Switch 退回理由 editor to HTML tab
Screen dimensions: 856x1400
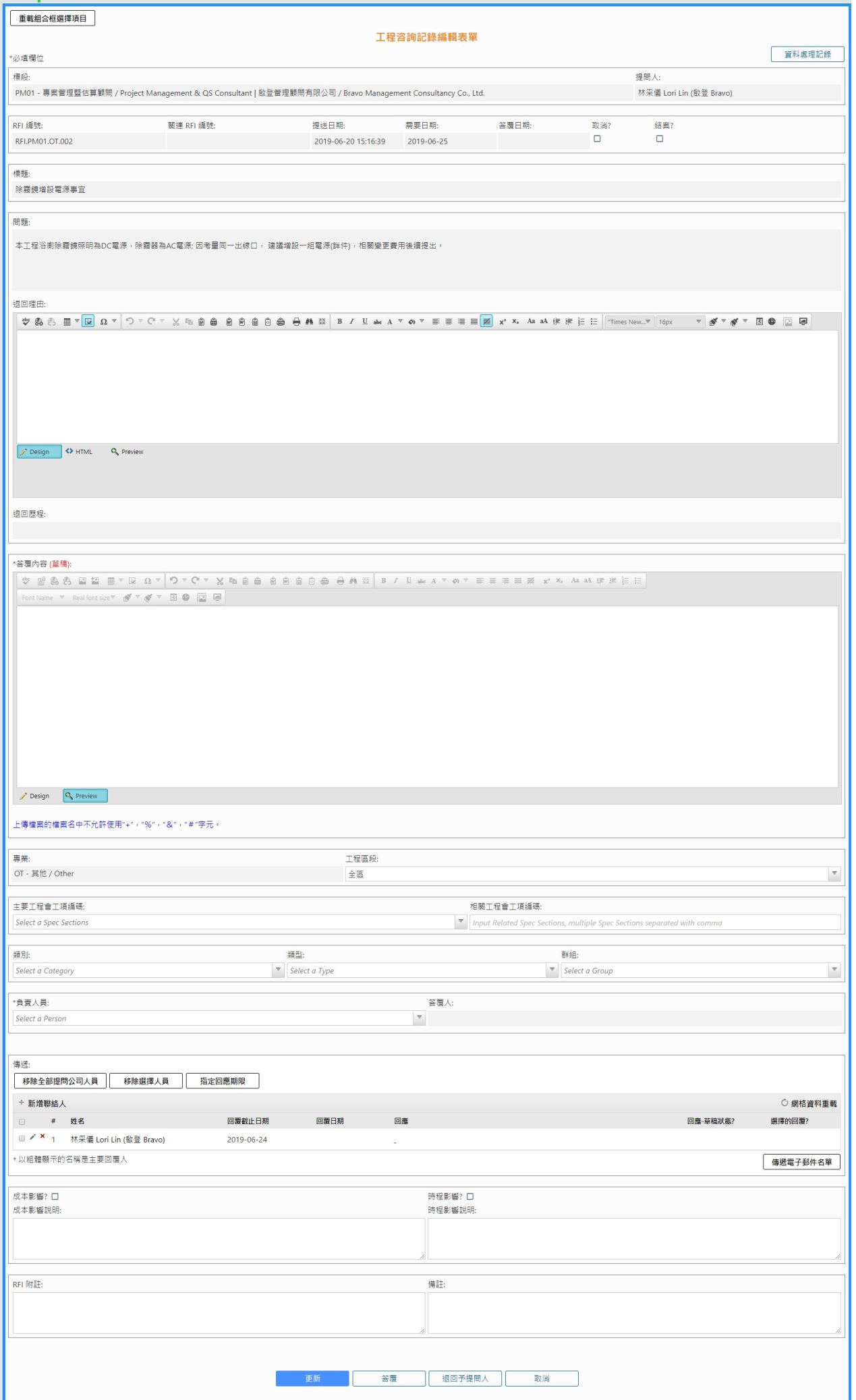click(x=80, y=452)
